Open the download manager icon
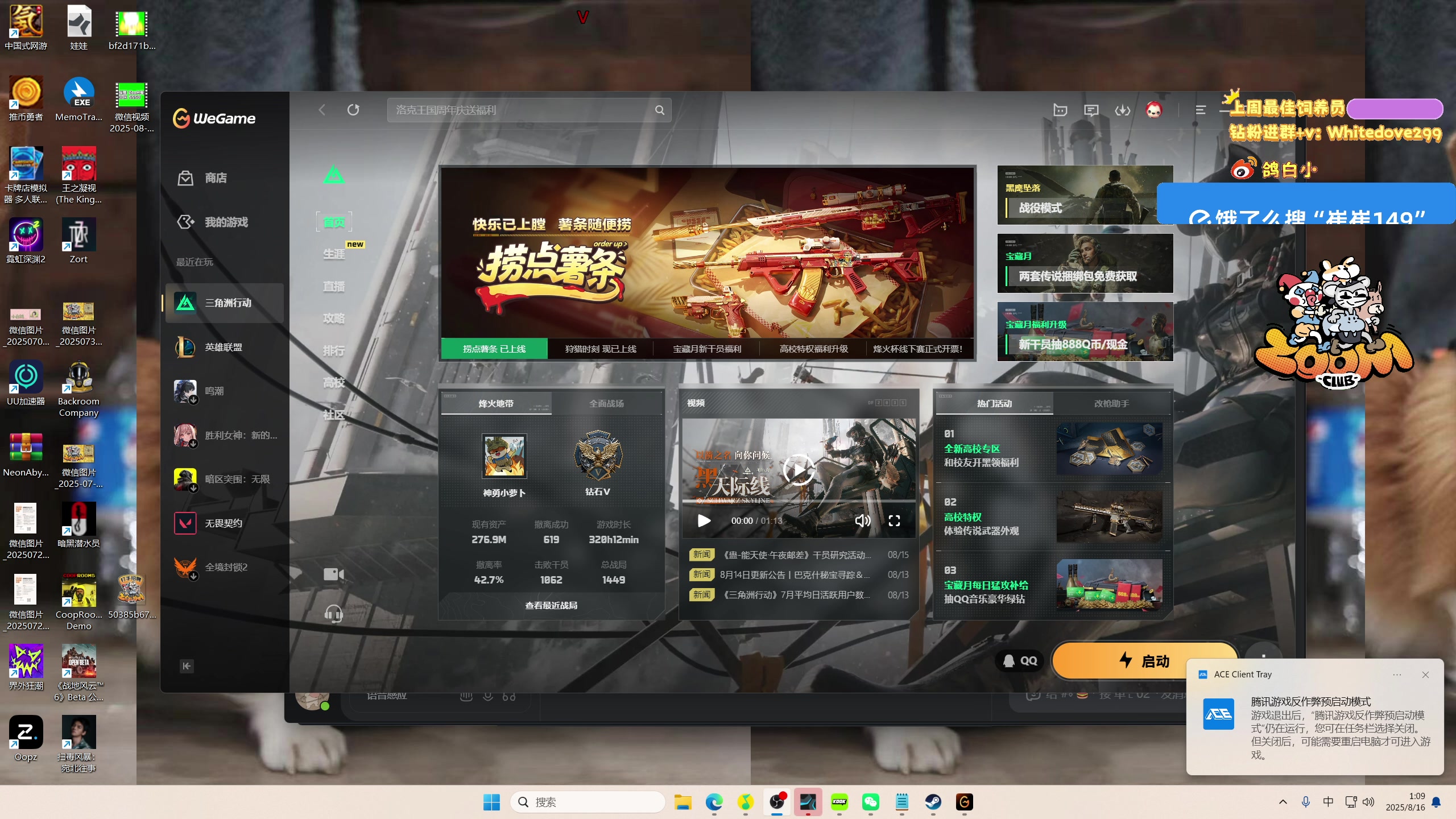Image resolution: width=1456 pixels, height=819 pixels. pyautogui.click(x=1122, y=110)
